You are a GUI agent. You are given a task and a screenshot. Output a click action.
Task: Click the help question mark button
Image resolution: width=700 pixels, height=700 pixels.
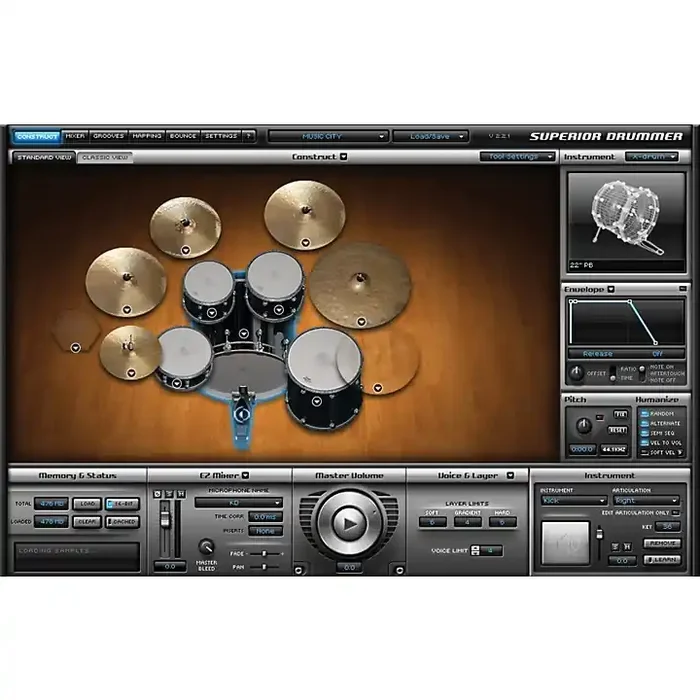coord(249,136)
